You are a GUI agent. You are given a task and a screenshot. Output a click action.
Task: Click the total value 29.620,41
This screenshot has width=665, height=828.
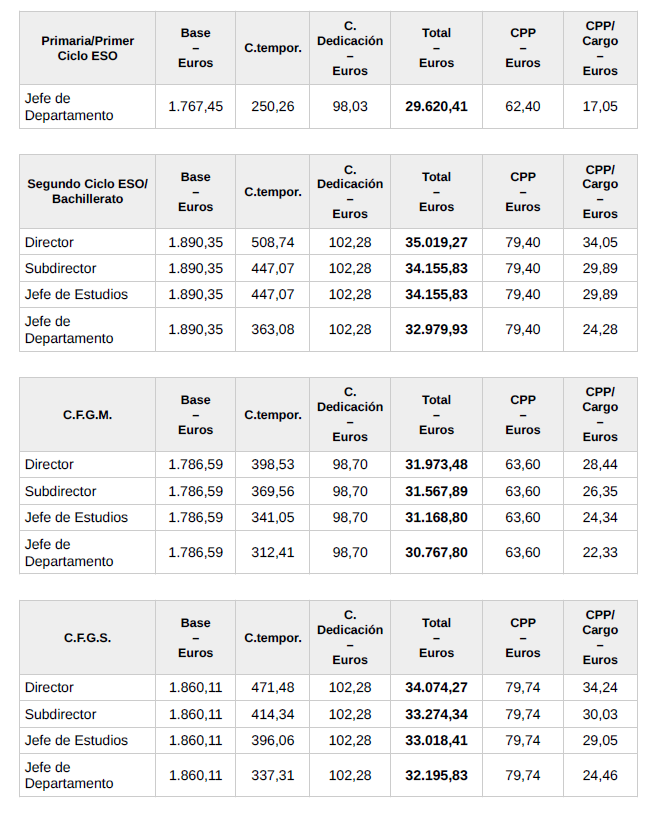(436, 106)
